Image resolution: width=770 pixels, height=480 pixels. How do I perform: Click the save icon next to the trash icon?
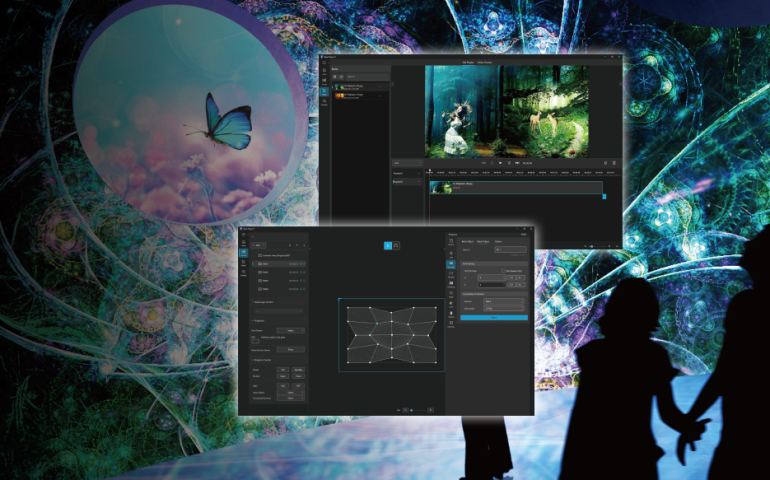coord(605,163)
